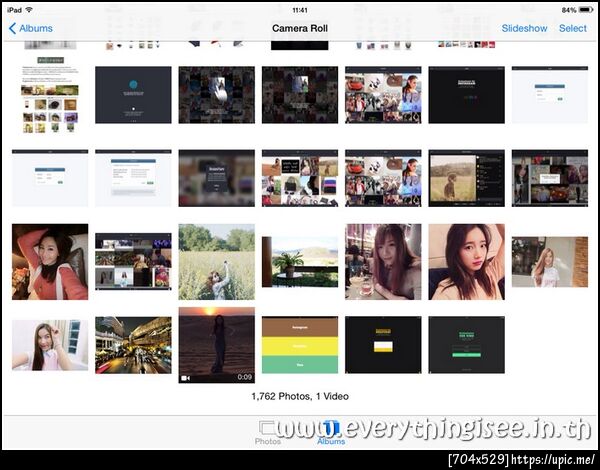Screen dimensions: 600x470
Task: Open the woman with arm raised selfie
Action: click(x=466, y=262)
